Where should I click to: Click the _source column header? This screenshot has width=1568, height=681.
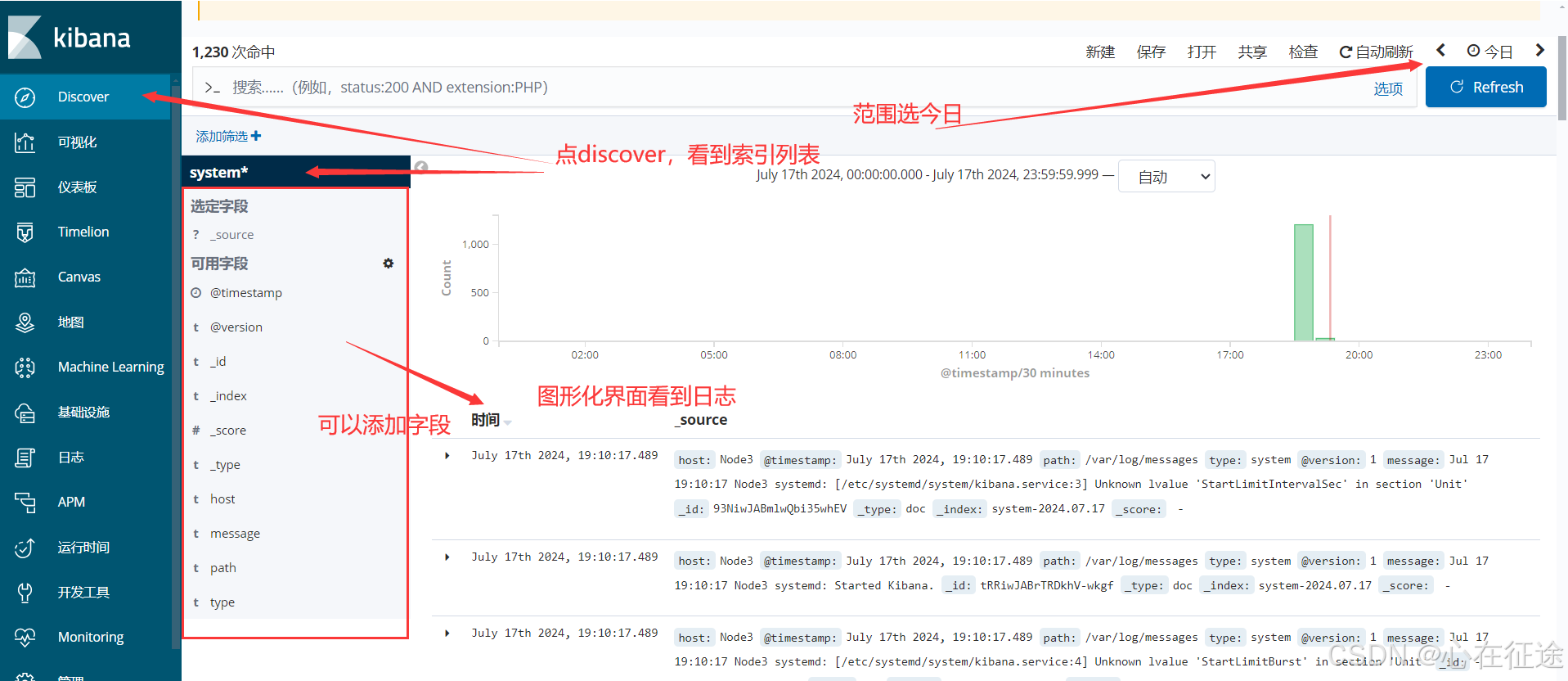[x=701, y=420]
